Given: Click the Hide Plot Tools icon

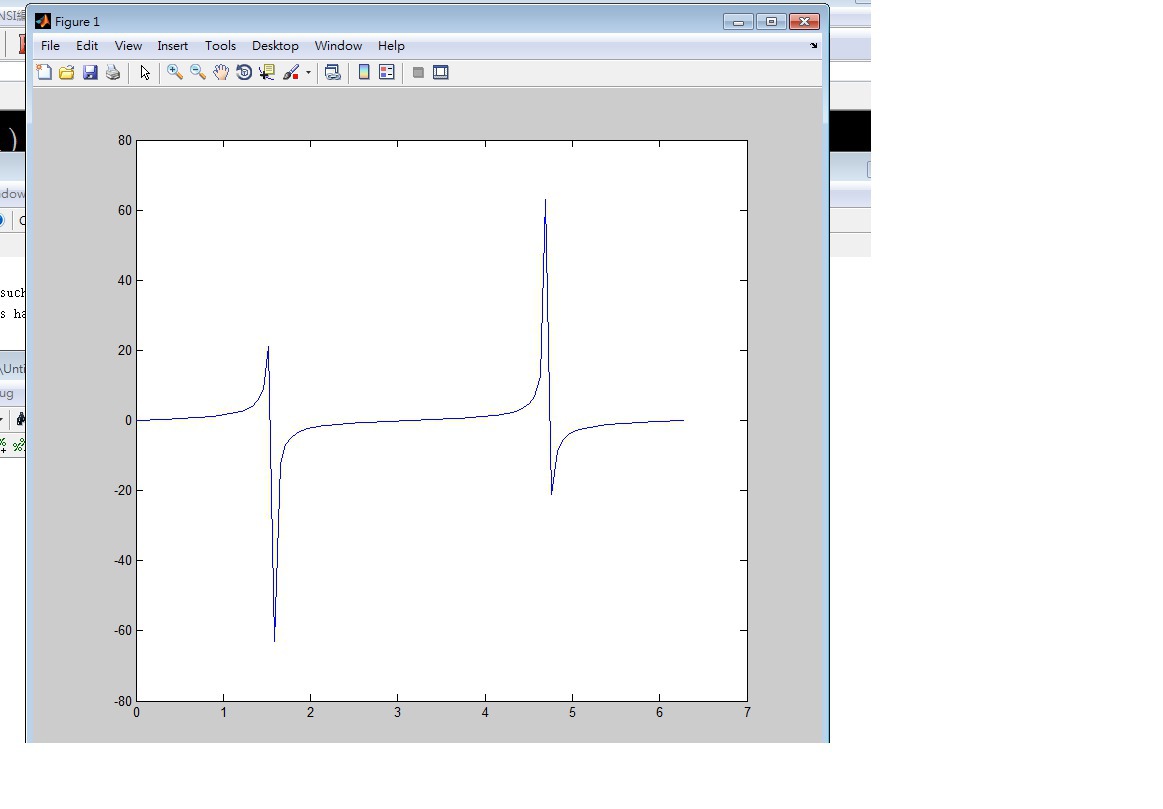Looking at the screenshot, I should point(418,72).
